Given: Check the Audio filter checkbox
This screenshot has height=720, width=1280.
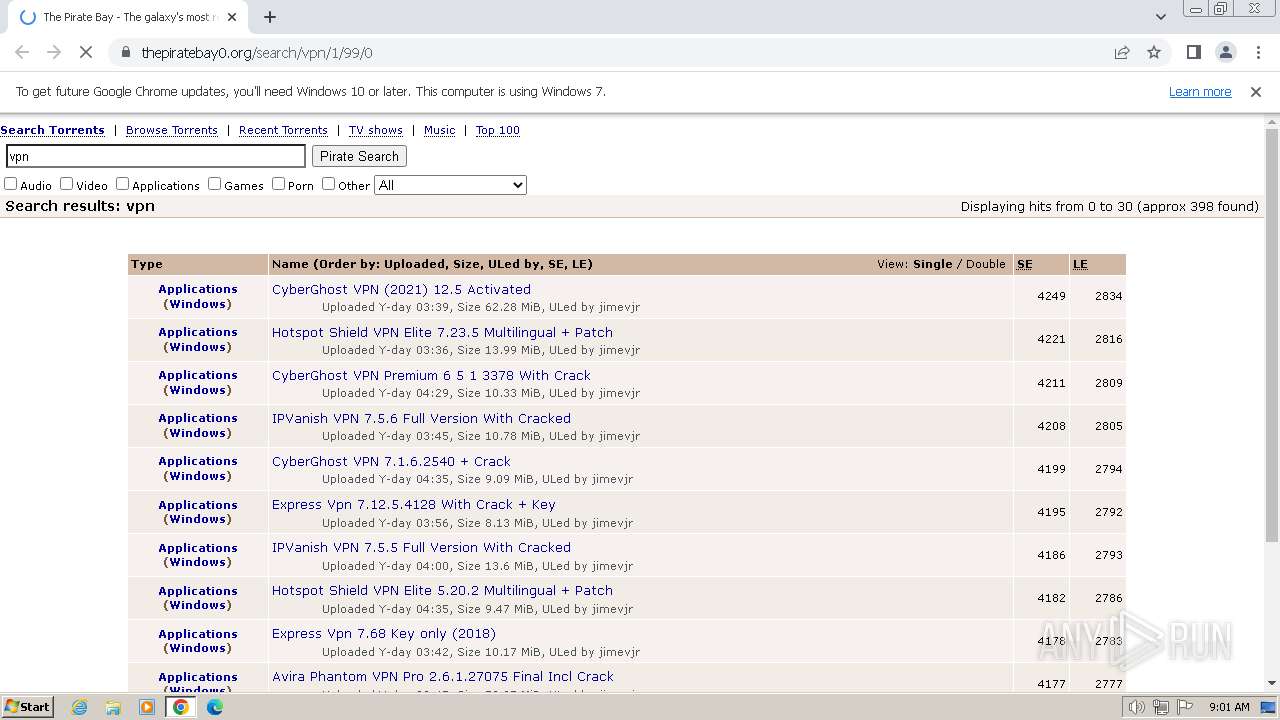Looking at the screenshot, I should pos(11,184).
